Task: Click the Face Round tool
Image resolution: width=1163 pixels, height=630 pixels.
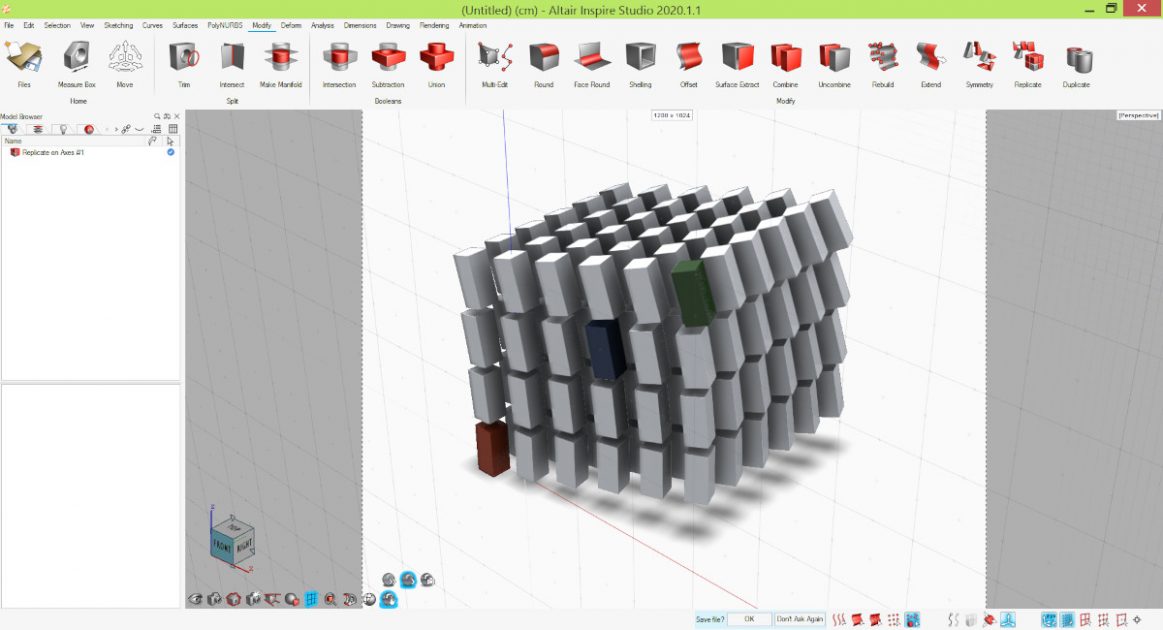Action: (591, 62)
